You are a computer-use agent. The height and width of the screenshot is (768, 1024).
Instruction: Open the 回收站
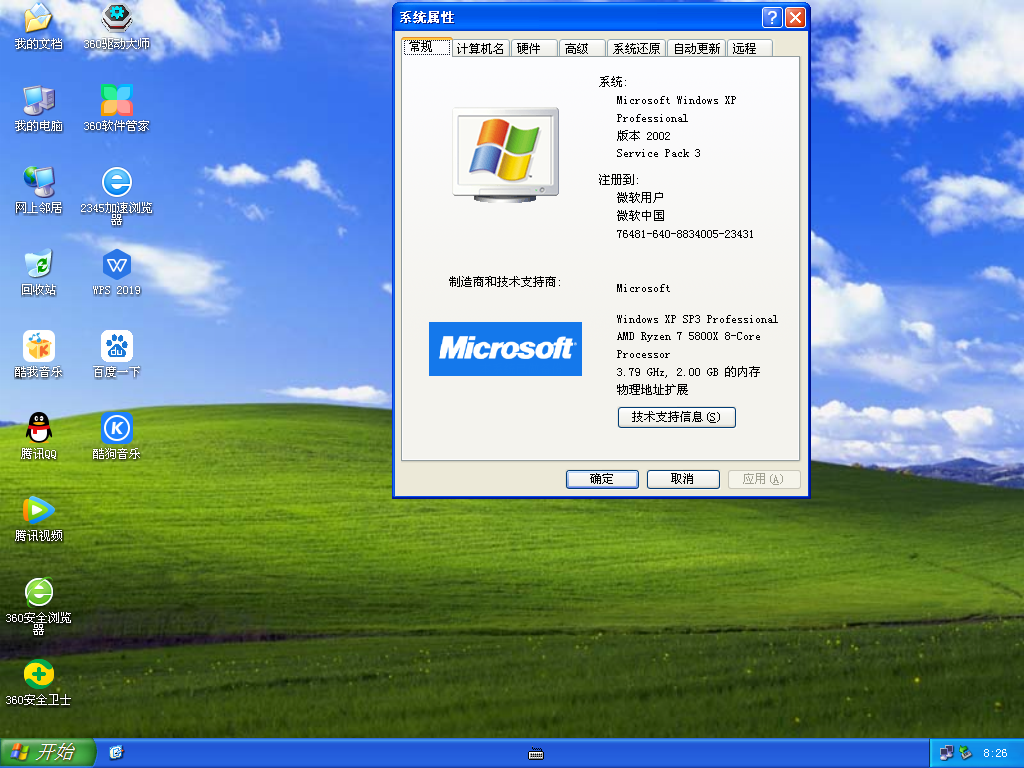coord(37,265)
